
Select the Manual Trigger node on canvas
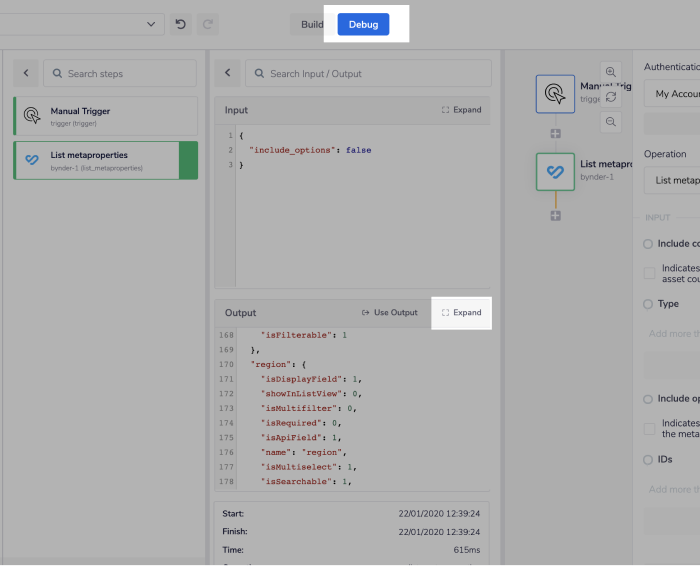555,94
